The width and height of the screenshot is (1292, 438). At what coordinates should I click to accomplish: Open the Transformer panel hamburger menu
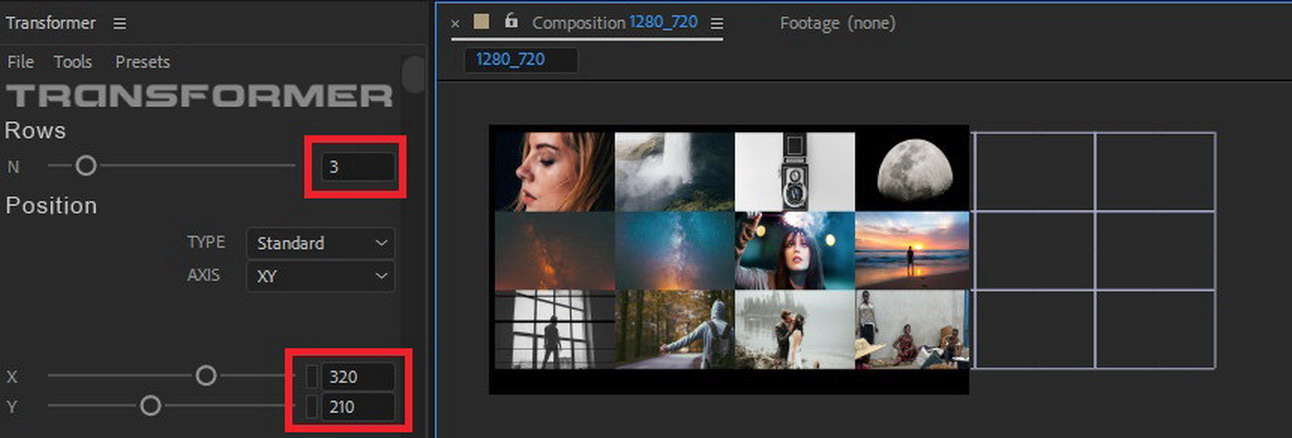pos(120,23)
